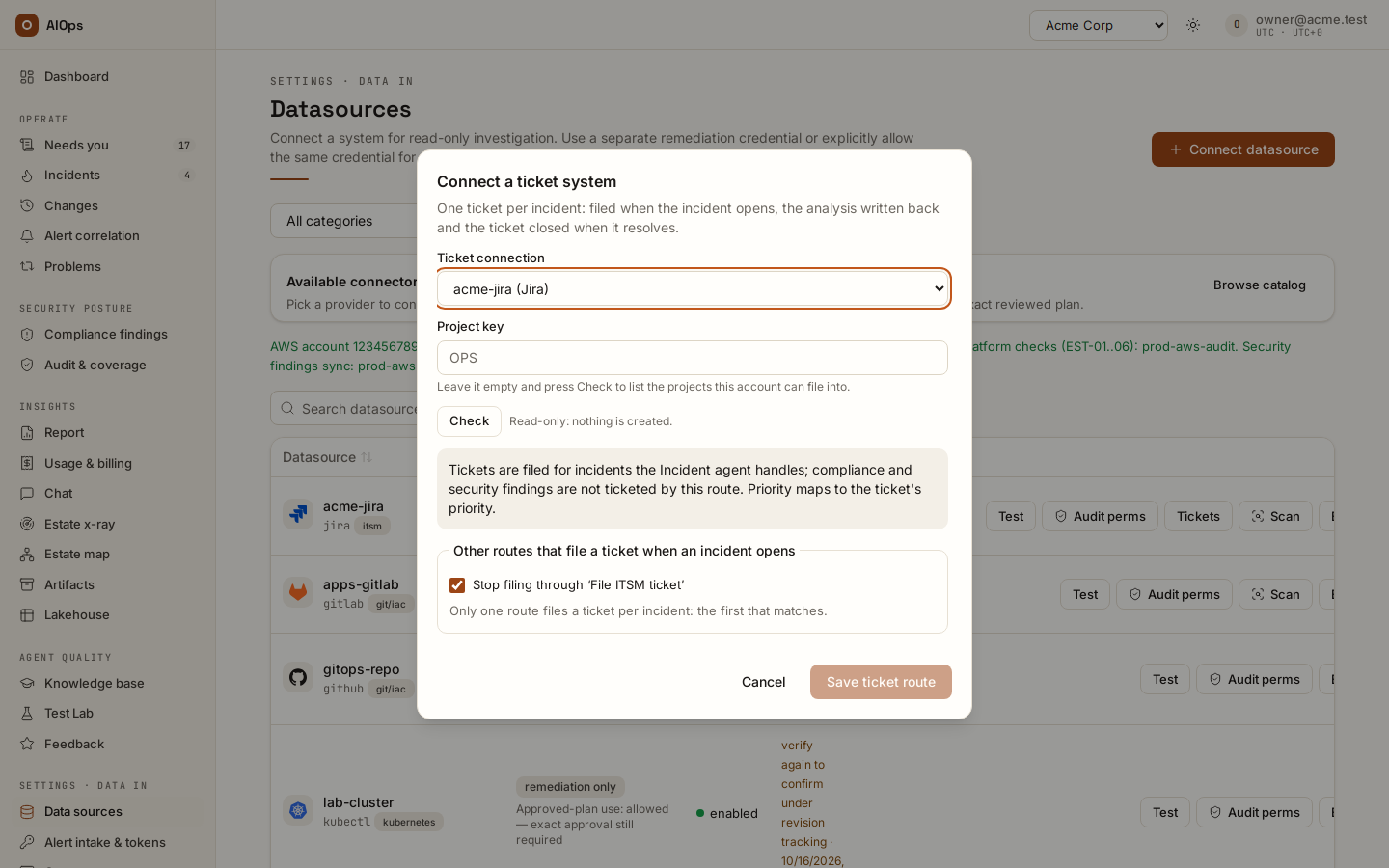
Task: Click Scan button in apps-gitlab row
Action: pos(1275,594)
